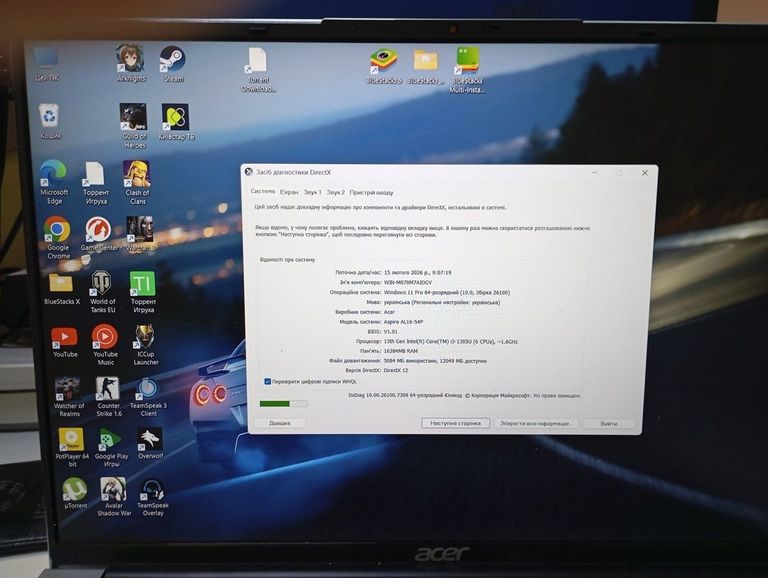Open the Кошик recycle bin
Image resolution: width=768 pixels, height=578 pixels.
point(50,121)
